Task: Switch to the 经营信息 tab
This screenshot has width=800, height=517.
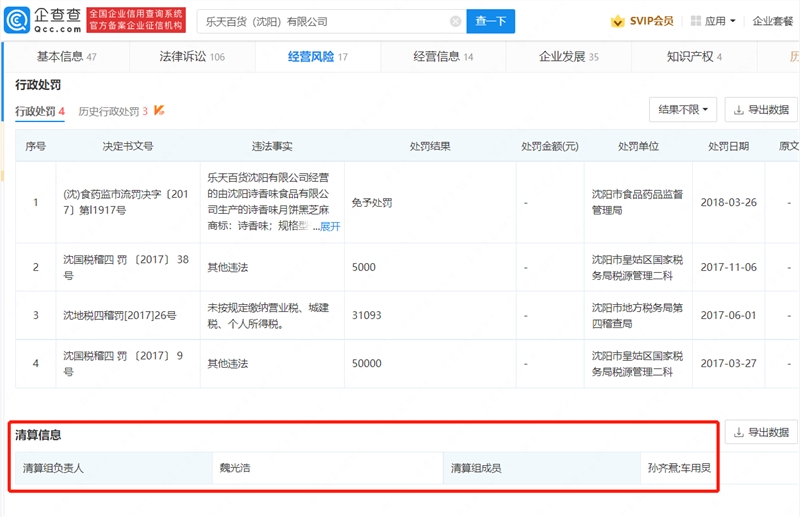Action: (x=443, y=57)
